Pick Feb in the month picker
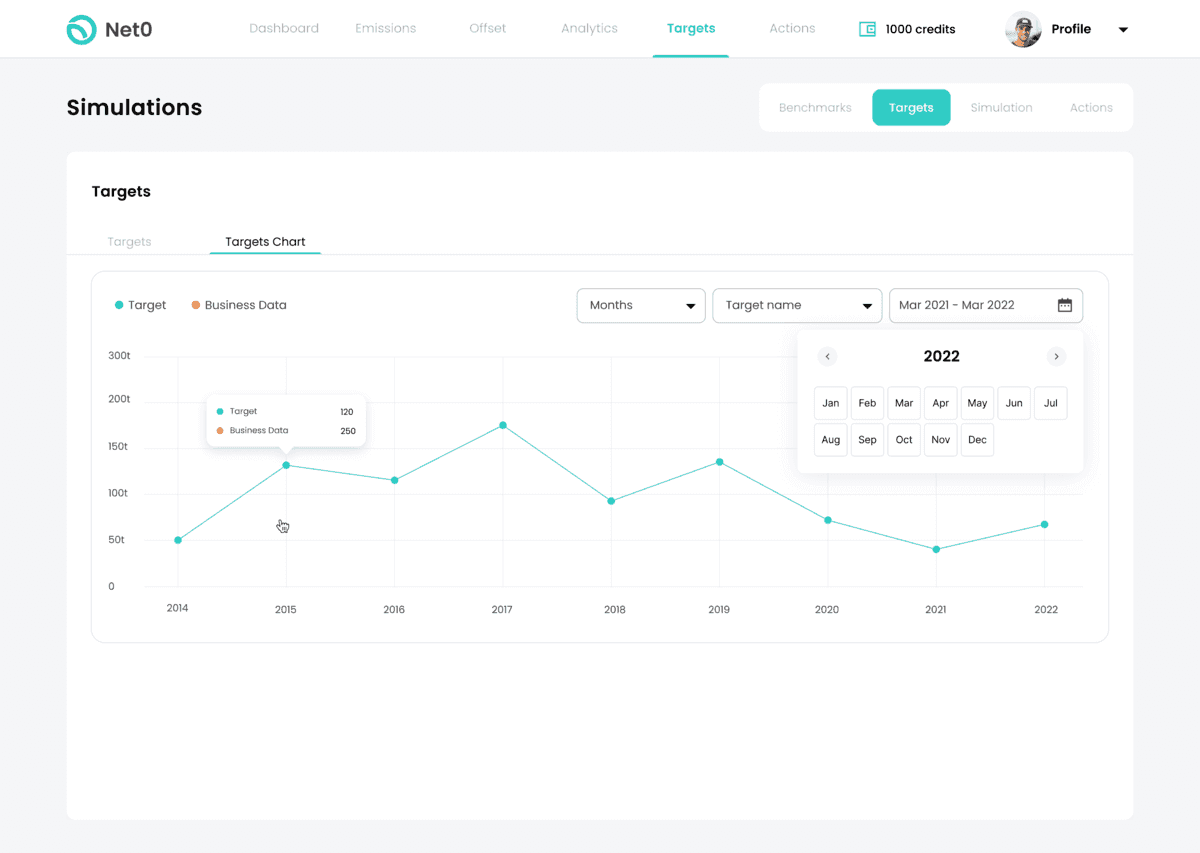The image size is (1200, 853). click(x=867, y=403)
